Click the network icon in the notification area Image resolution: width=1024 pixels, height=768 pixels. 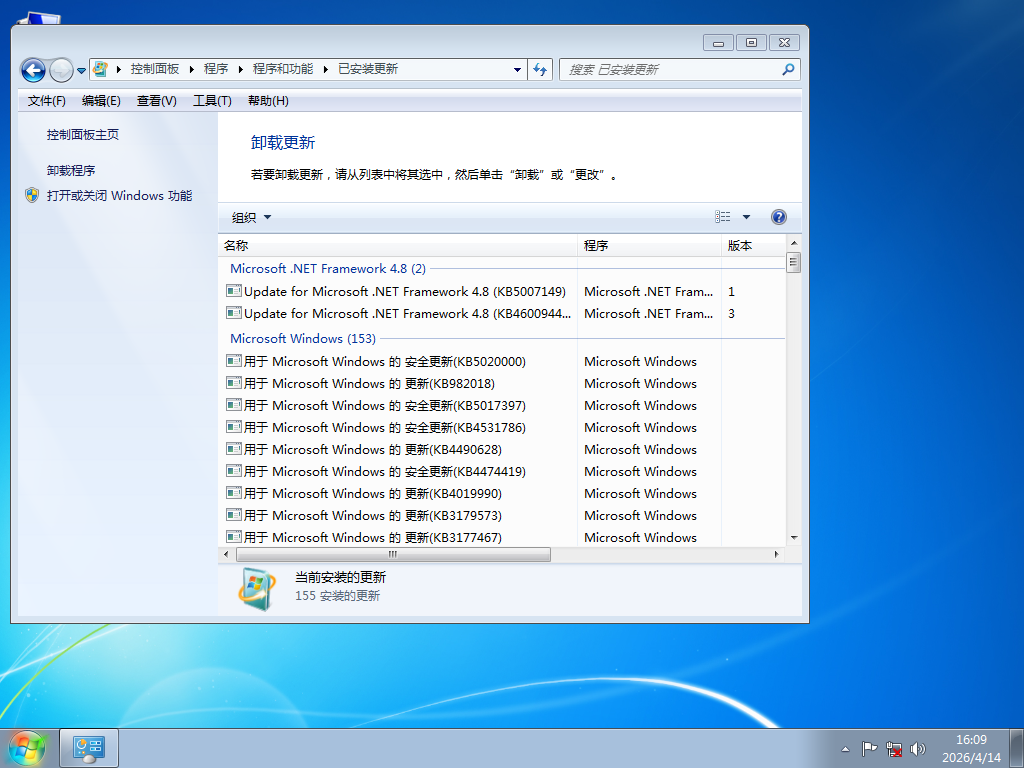point(893,748)
